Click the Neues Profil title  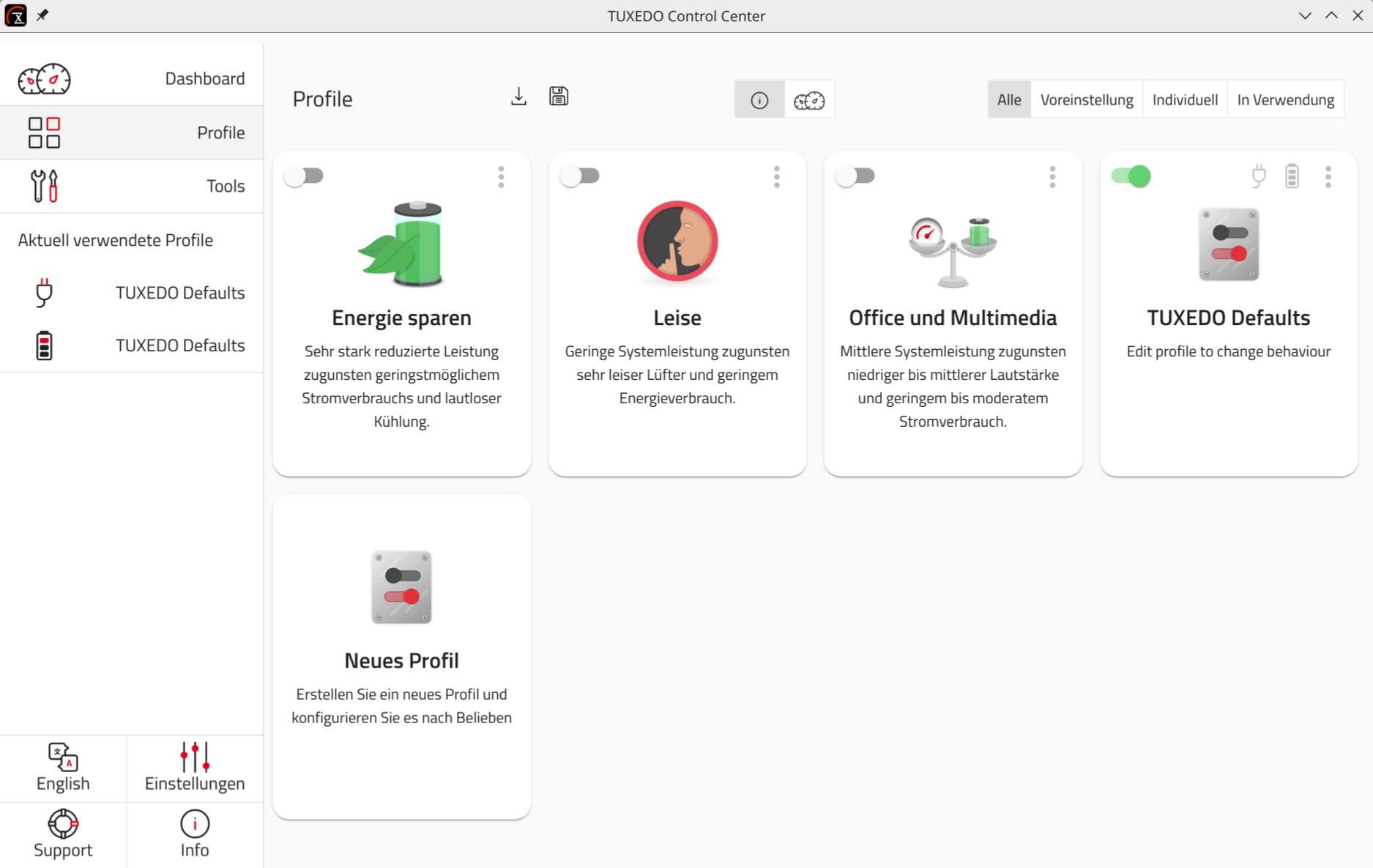tap(401, 660)
